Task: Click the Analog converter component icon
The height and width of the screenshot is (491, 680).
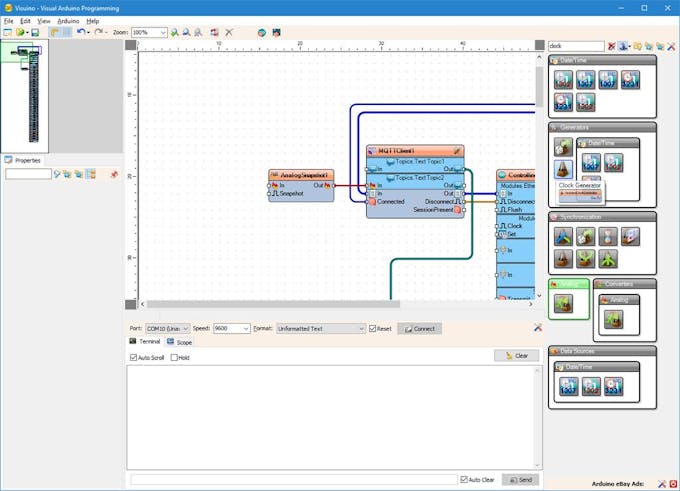Action: [614, 319]
